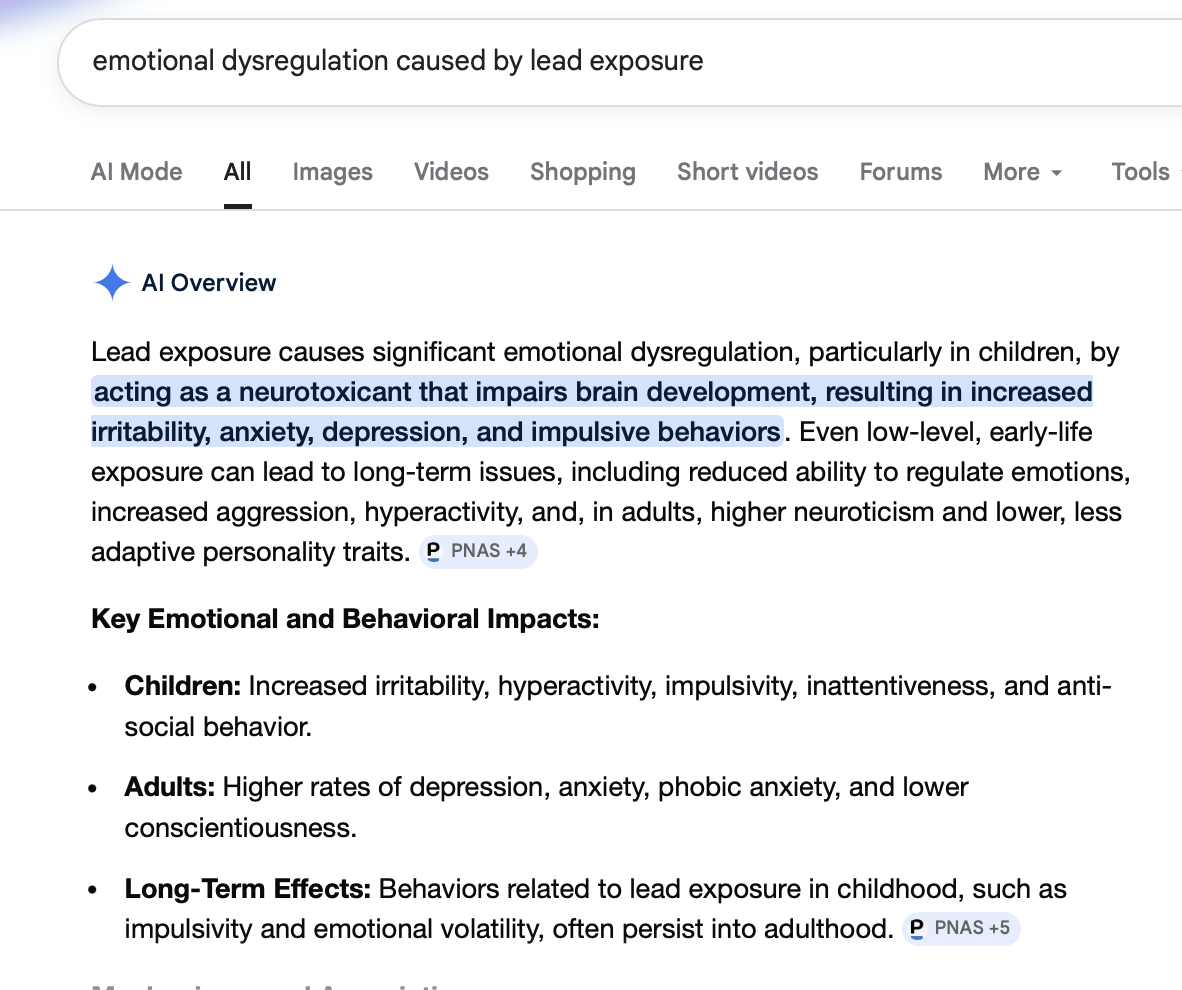Click the AI Overview sparkle icon
The image size is (1182, 990).
tap(112, 283)
